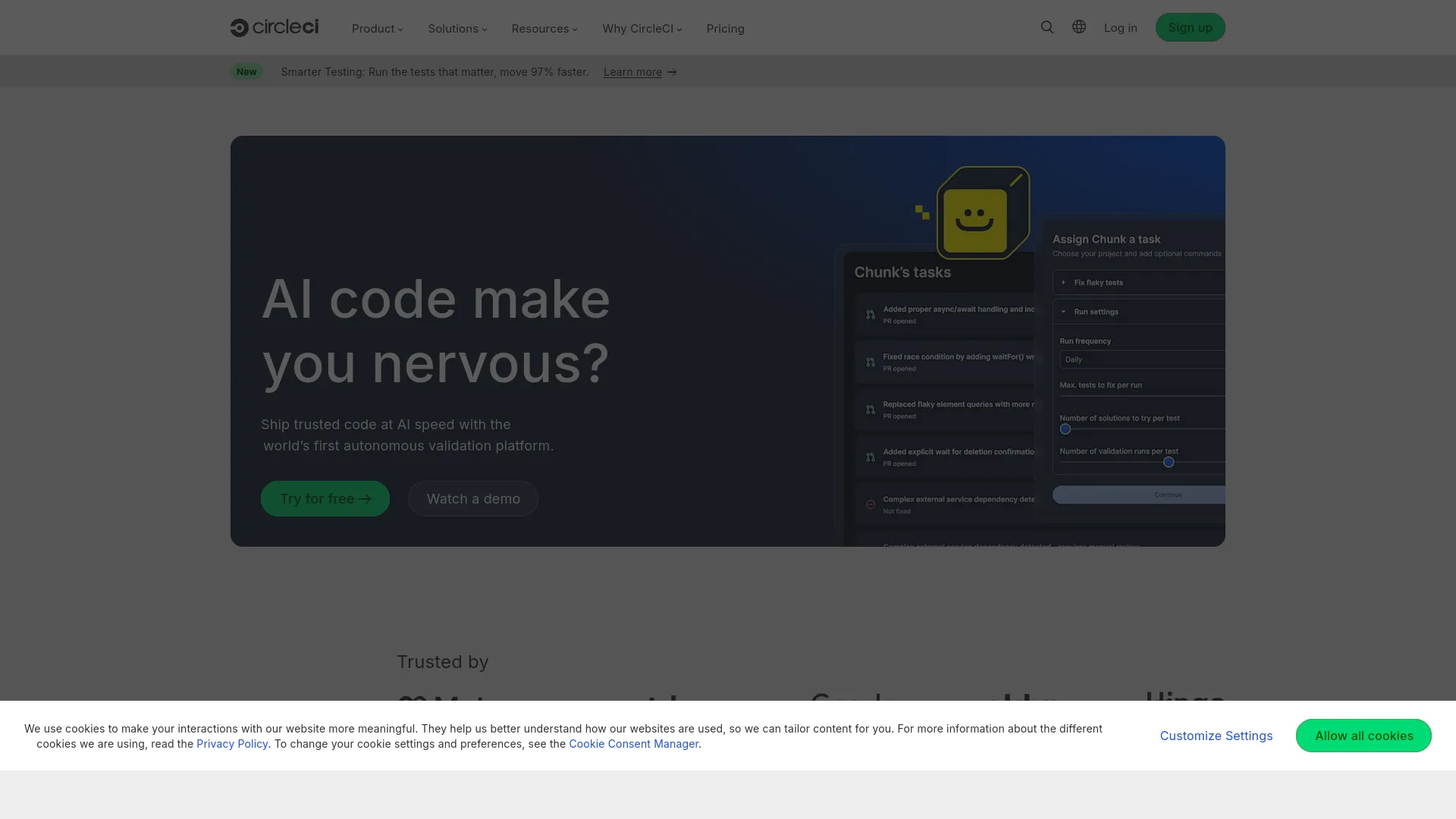Click the Chunk smiley cube mascot

point(983,213)
